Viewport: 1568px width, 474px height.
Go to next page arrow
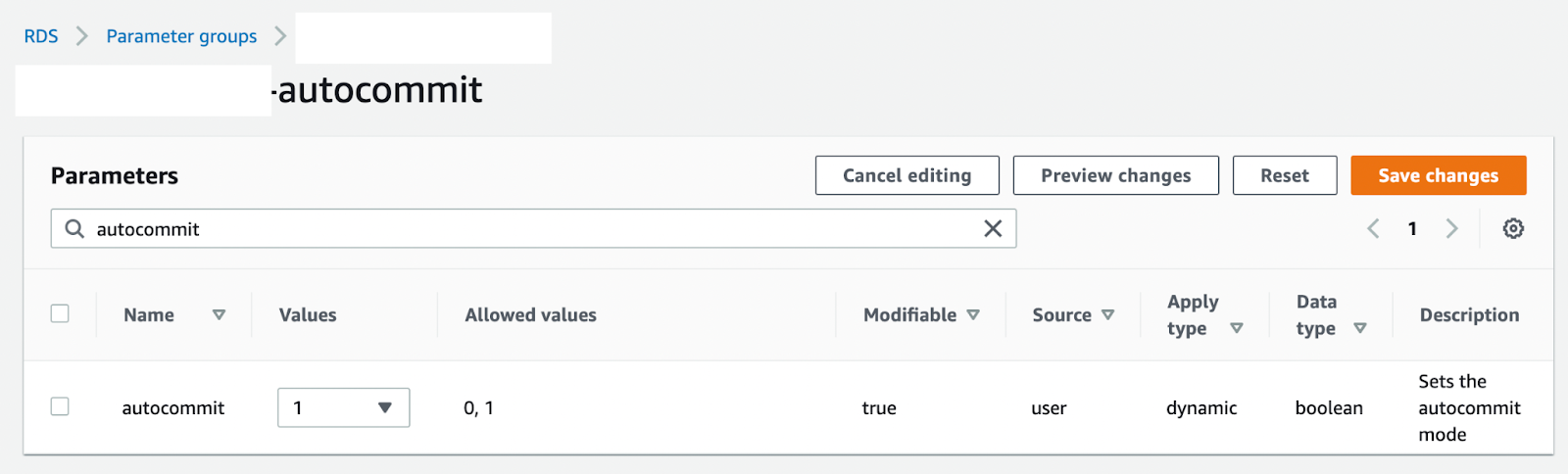click(1451, 229)
